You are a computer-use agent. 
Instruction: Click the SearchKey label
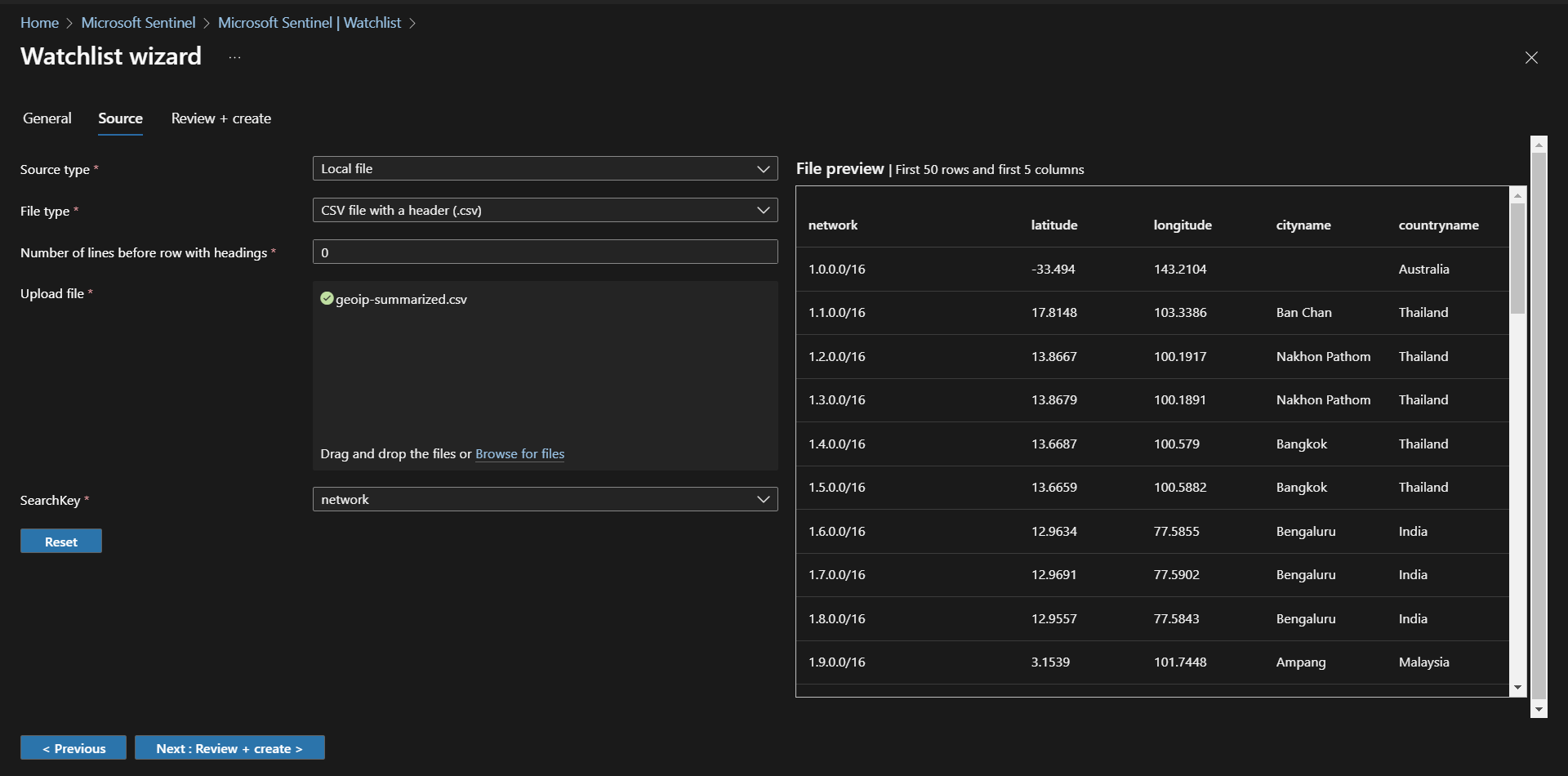(x=51, y=500)
